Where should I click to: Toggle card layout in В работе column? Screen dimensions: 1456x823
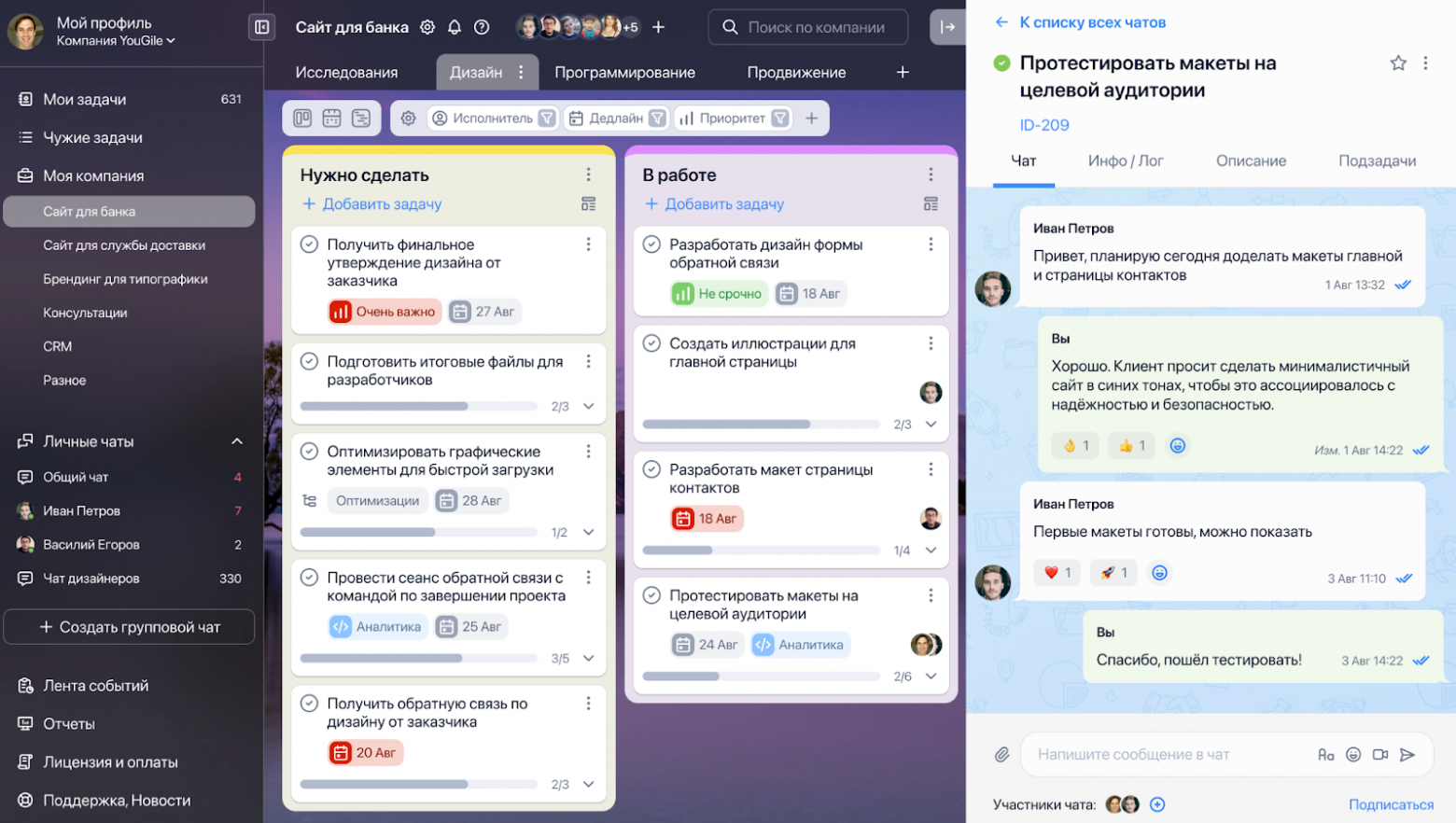(931, 204)
